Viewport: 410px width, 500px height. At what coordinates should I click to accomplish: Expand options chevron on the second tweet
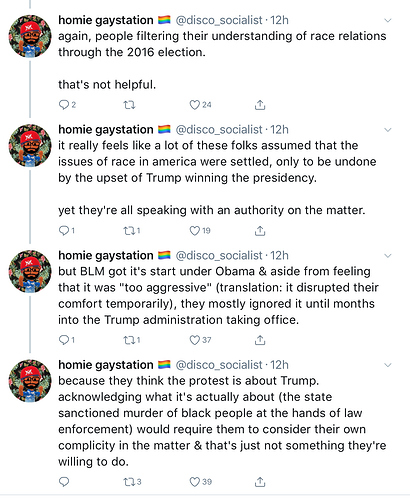388,130
